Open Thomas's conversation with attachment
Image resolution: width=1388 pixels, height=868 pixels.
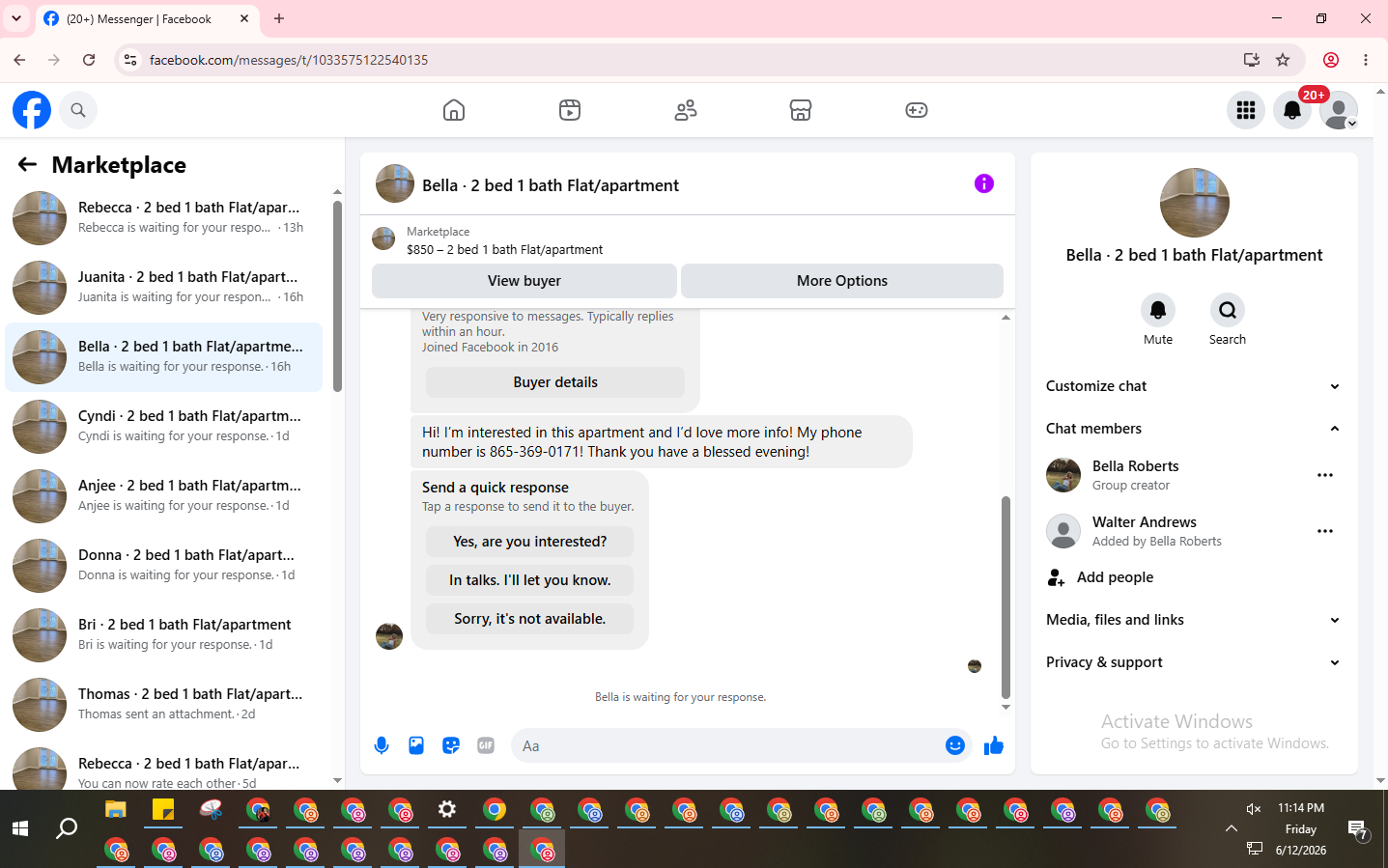(x=164, y=705)
